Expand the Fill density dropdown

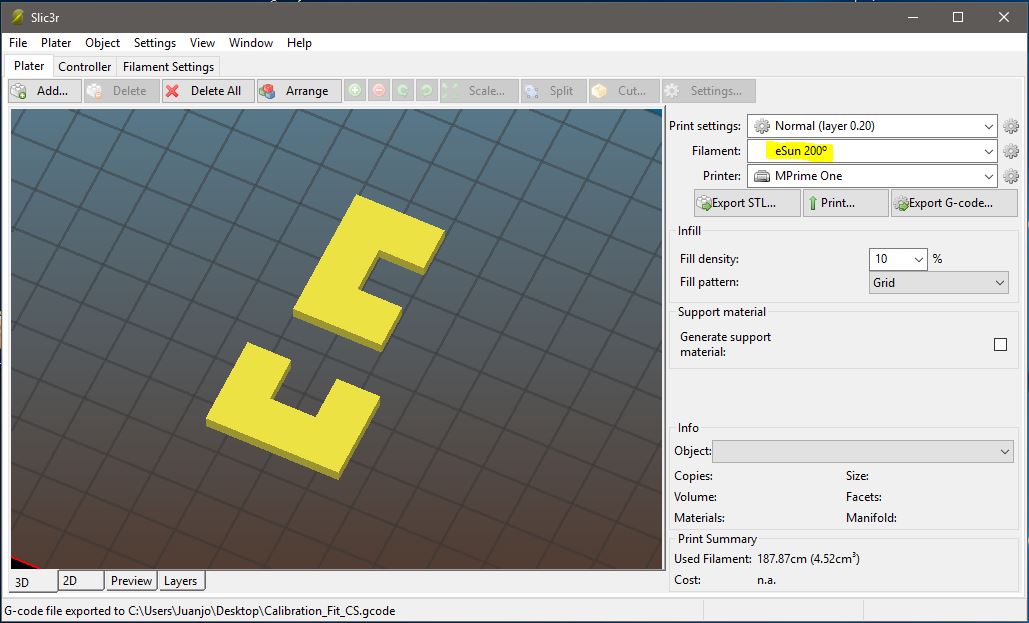coord(919,259)
